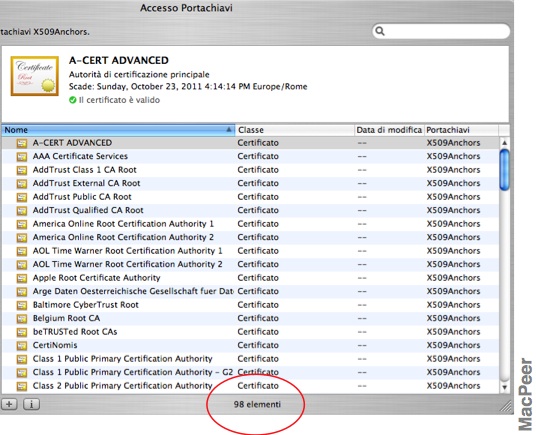The height and width of the screenshot is (435, 536).
Task: Click the A-CERT ADVANCED certificate row icon
Action: 22,143
